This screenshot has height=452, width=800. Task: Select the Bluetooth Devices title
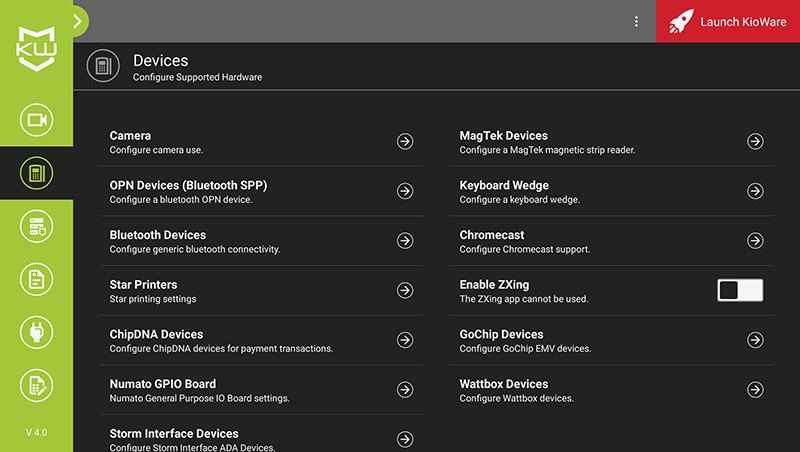tap(158, 235)
